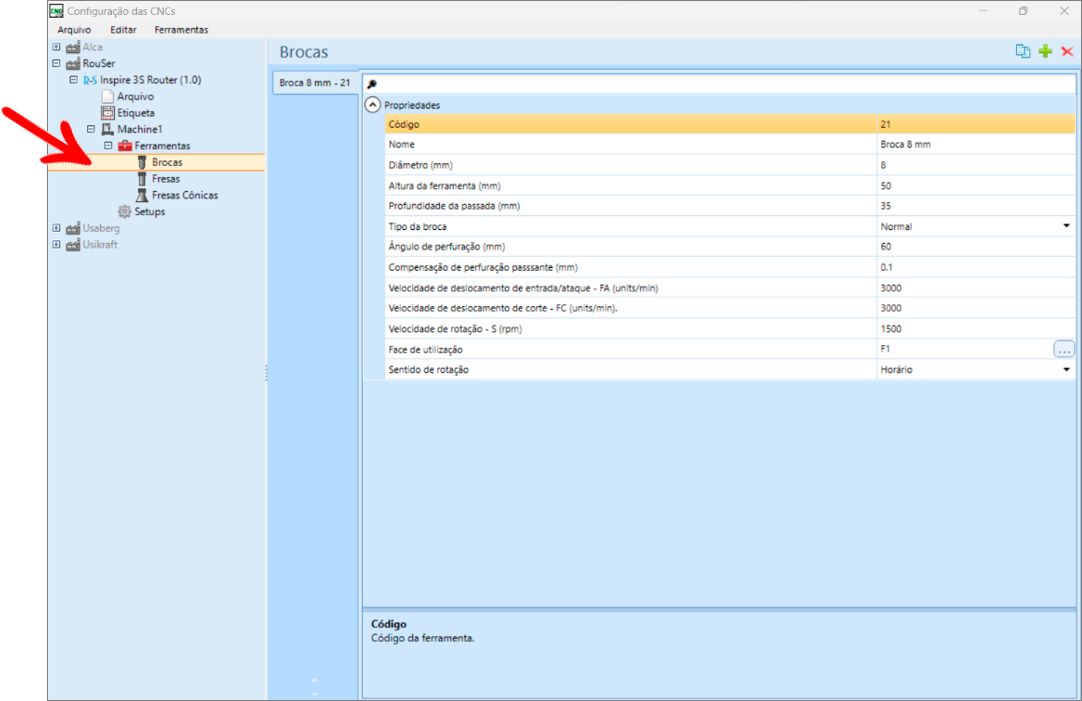The width and height of the screenshot is (1082, 701).
Task: Select the Etiqueta item in tree
Action: click(x=135, y=113)
